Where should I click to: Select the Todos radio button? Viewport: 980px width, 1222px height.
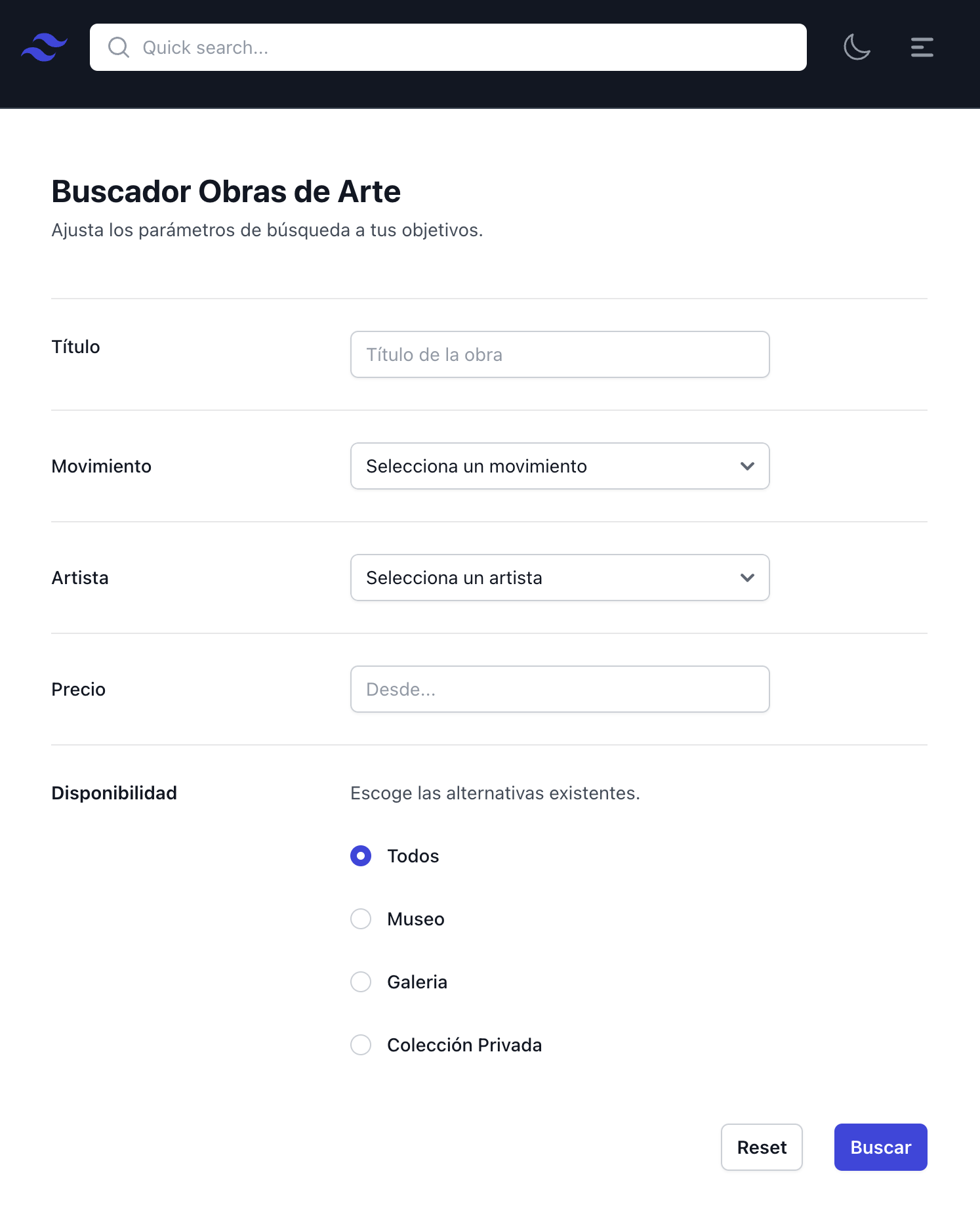361,856
